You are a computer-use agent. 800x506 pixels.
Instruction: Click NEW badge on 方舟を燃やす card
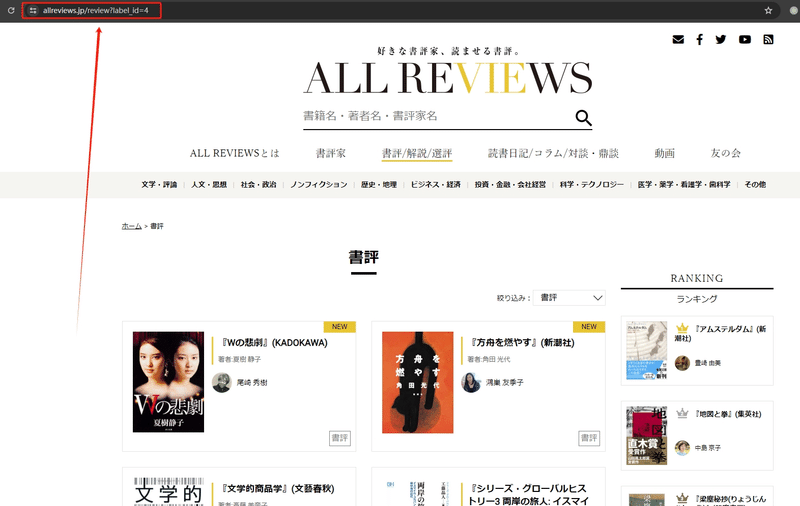pyautogui.click(x=589, y=327)
